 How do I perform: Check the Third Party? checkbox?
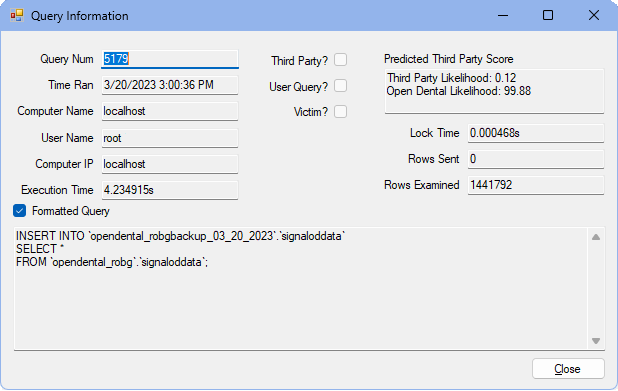pyautogui.click(x=341, y=60)
